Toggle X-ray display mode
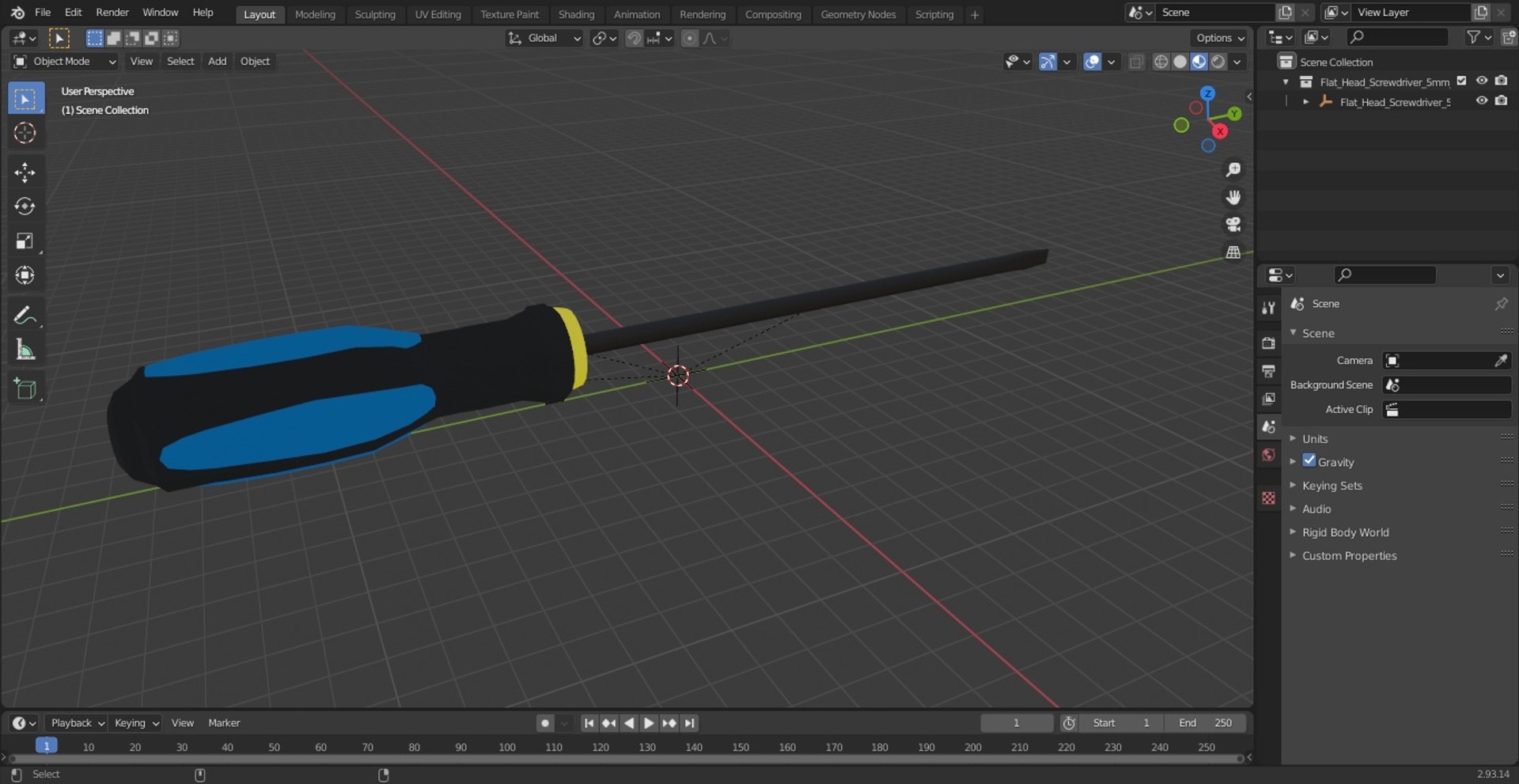This screenshot has width=1519, height=784. click(1137, 62)
